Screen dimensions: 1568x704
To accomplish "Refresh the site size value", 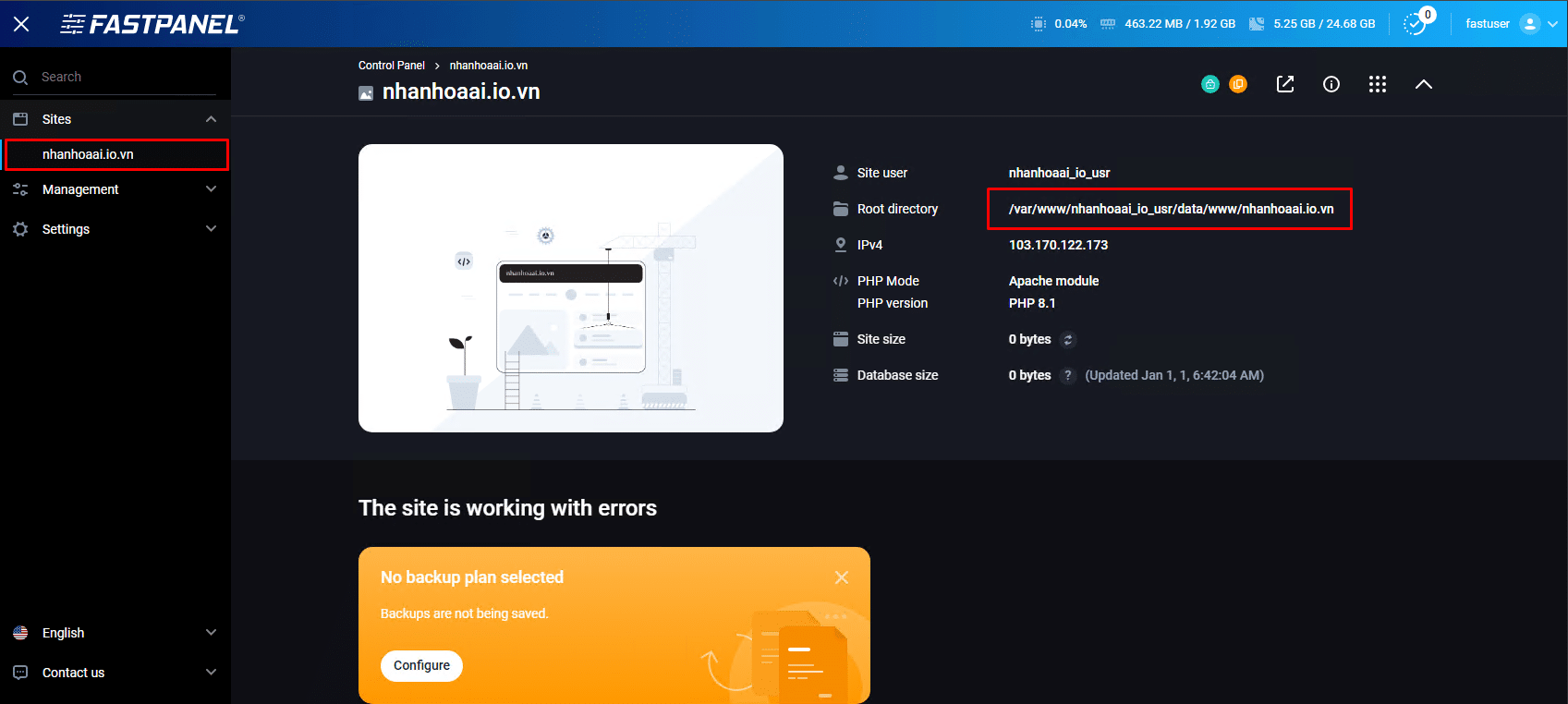I will pyautogui.click(x=1068, y=340).
